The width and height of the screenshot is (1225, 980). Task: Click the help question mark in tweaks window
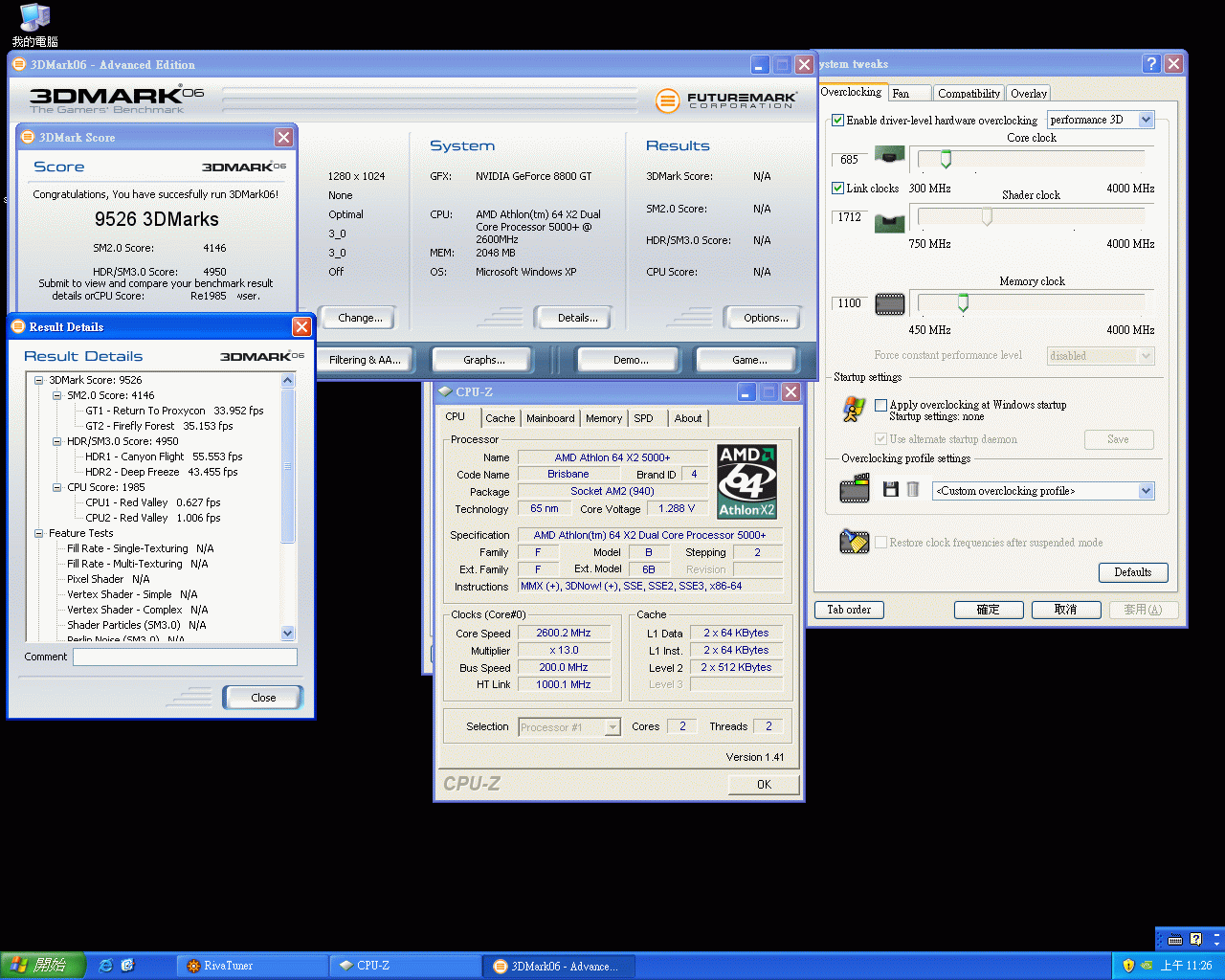[1151, 64]
